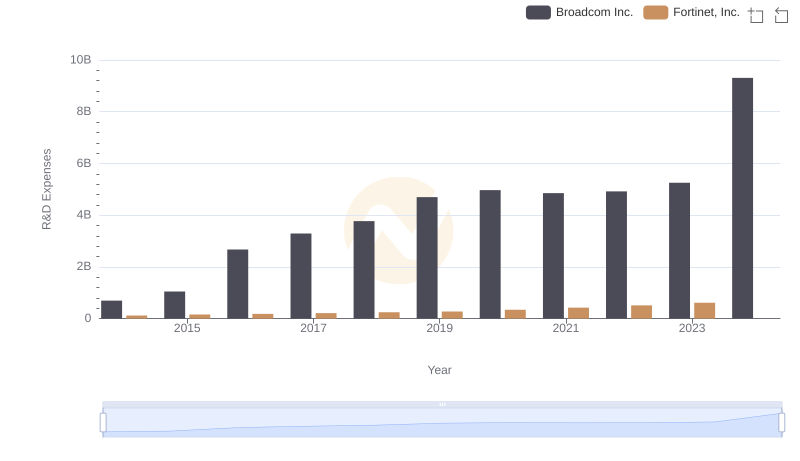This screenshot has width=800, height=461.
Task: Click Broadcom's dark legend color swatch
Action: [x=538, y=12]
